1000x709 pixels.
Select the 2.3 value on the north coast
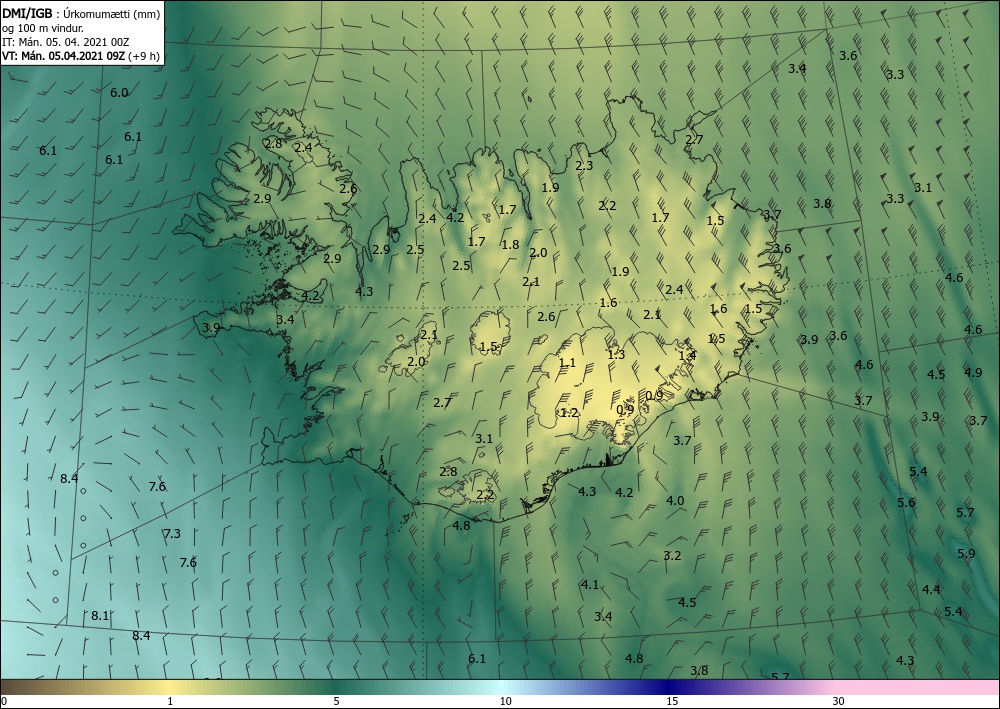584,166
